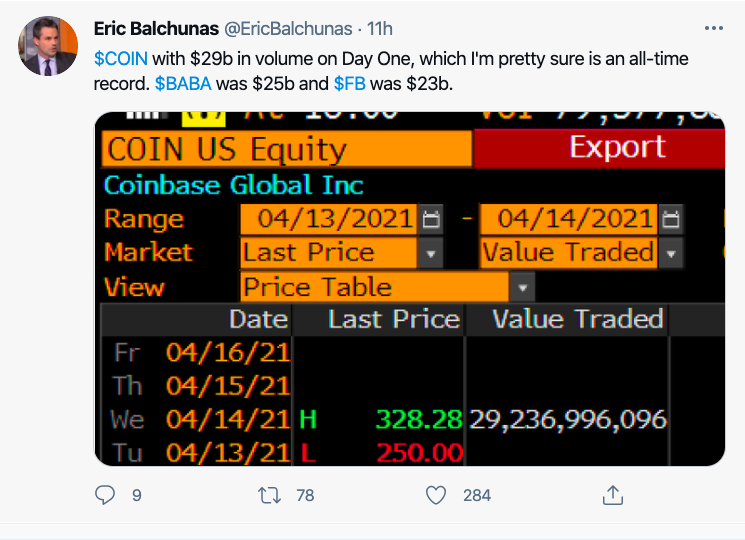Retweet this post via the retweet icon
This screenshot has height=540, width=745.
[270, 494]
